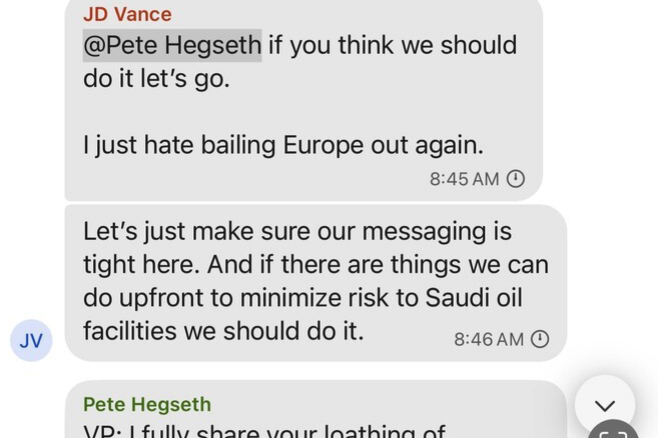Image resolution: width=669 pixels, height=438 pixels.
Task: Tap the 8:46 AM timestamp
Action: coord(489,340)
